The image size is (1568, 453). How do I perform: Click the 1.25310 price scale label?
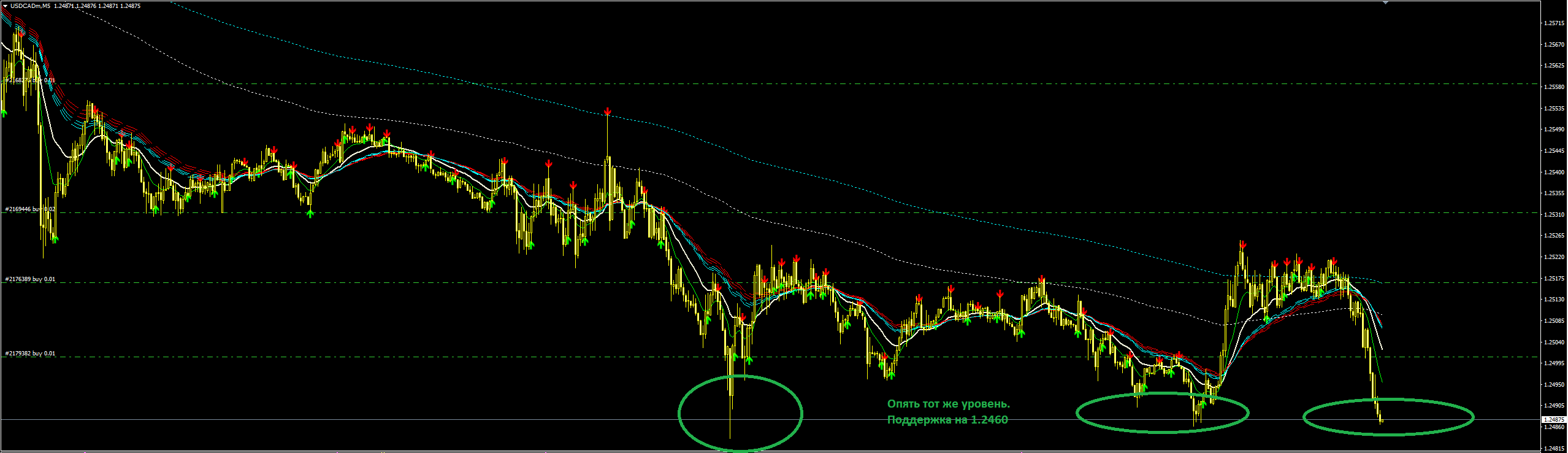pyautogui.click(x=1553, y=215)
